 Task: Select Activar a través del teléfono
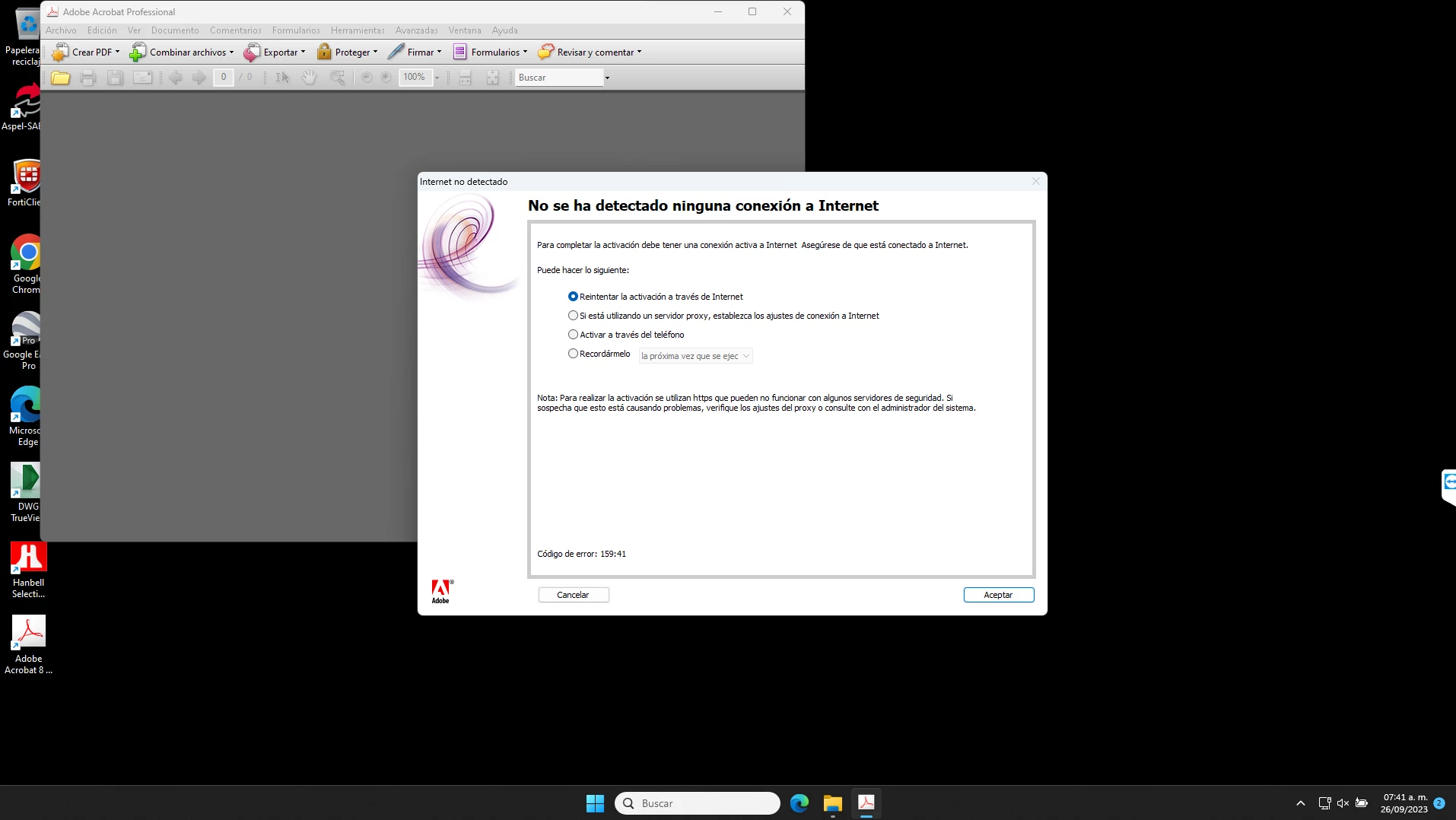(573, 335)
